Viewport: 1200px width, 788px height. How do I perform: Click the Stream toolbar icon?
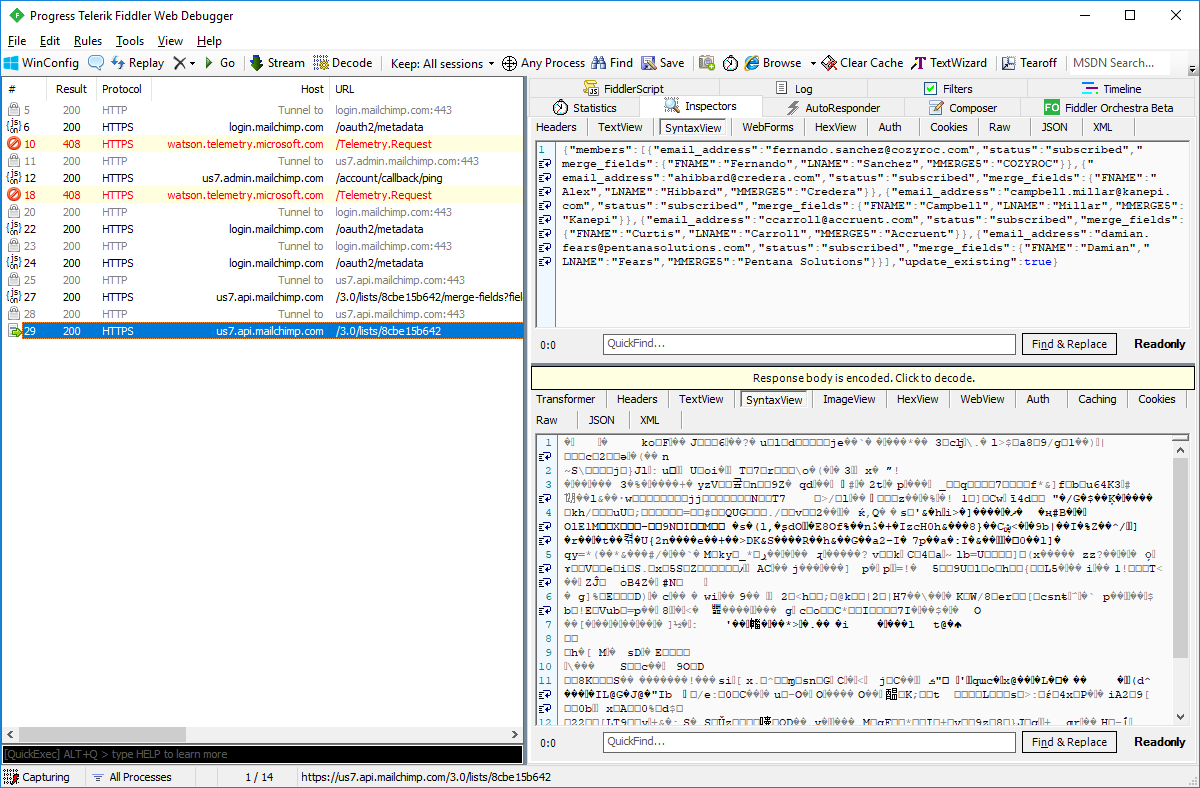coord(256,63)
